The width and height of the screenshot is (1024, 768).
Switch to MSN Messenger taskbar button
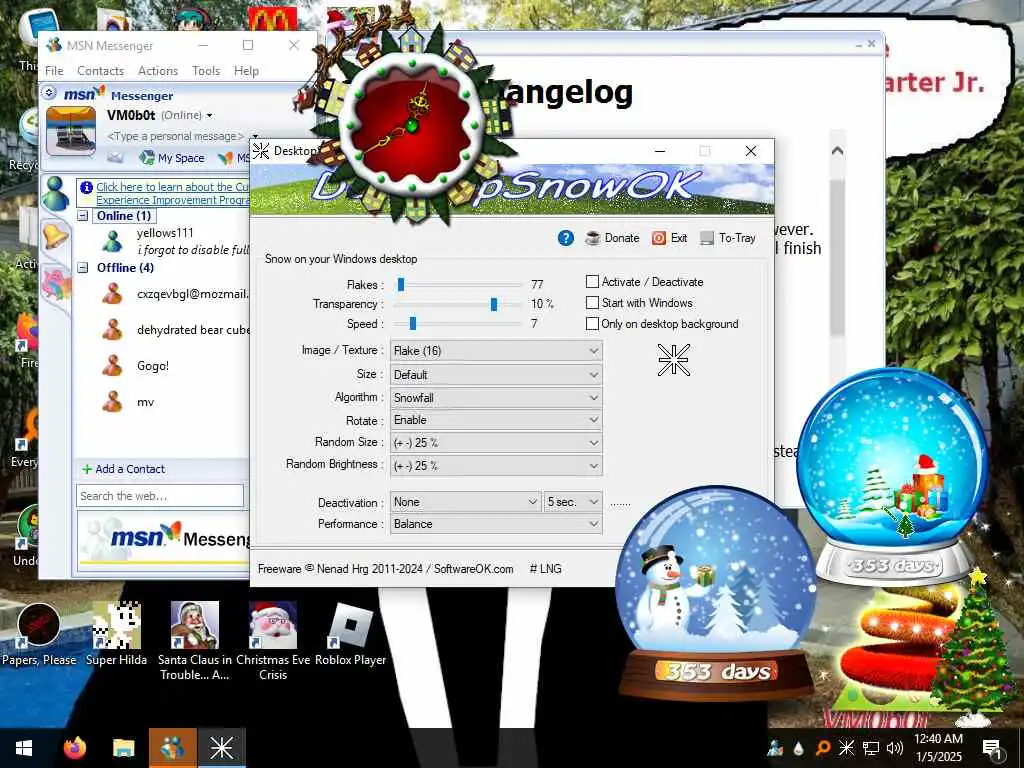pyautogui.click(x=172, y=748)
